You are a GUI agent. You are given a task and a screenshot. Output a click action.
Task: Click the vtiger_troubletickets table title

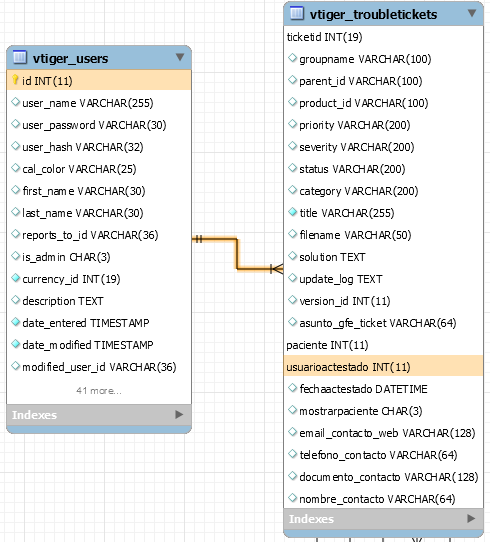click(373, 14)
